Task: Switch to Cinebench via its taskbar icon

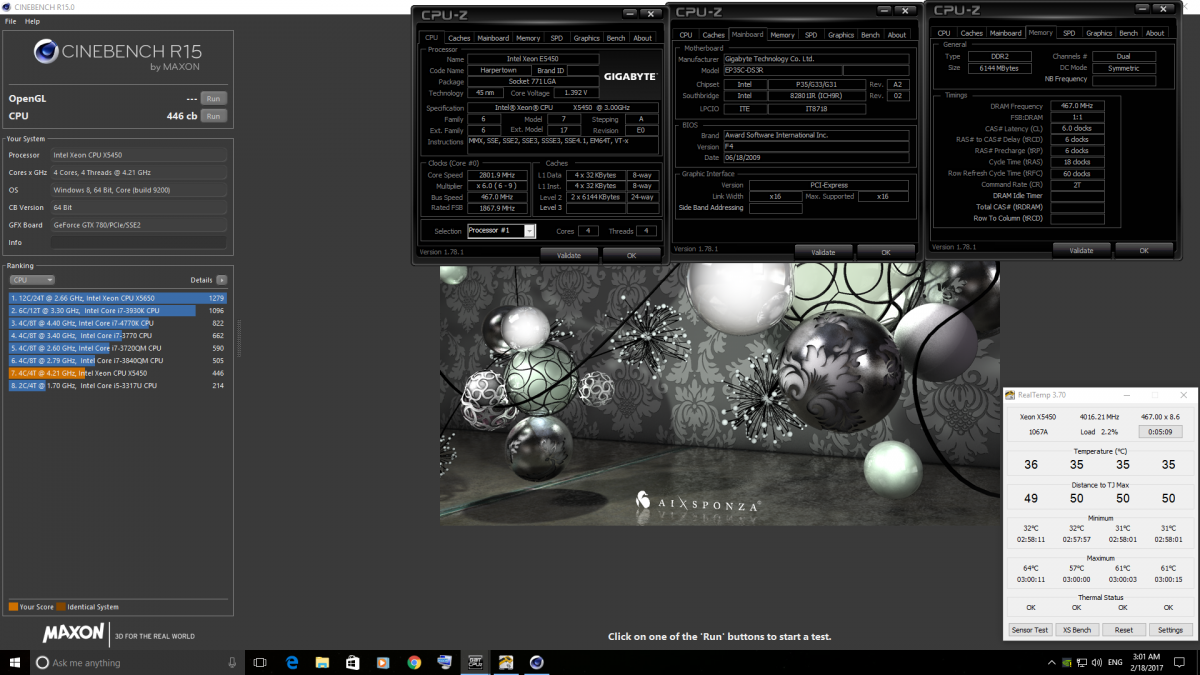Action: [x=537, y=662]
